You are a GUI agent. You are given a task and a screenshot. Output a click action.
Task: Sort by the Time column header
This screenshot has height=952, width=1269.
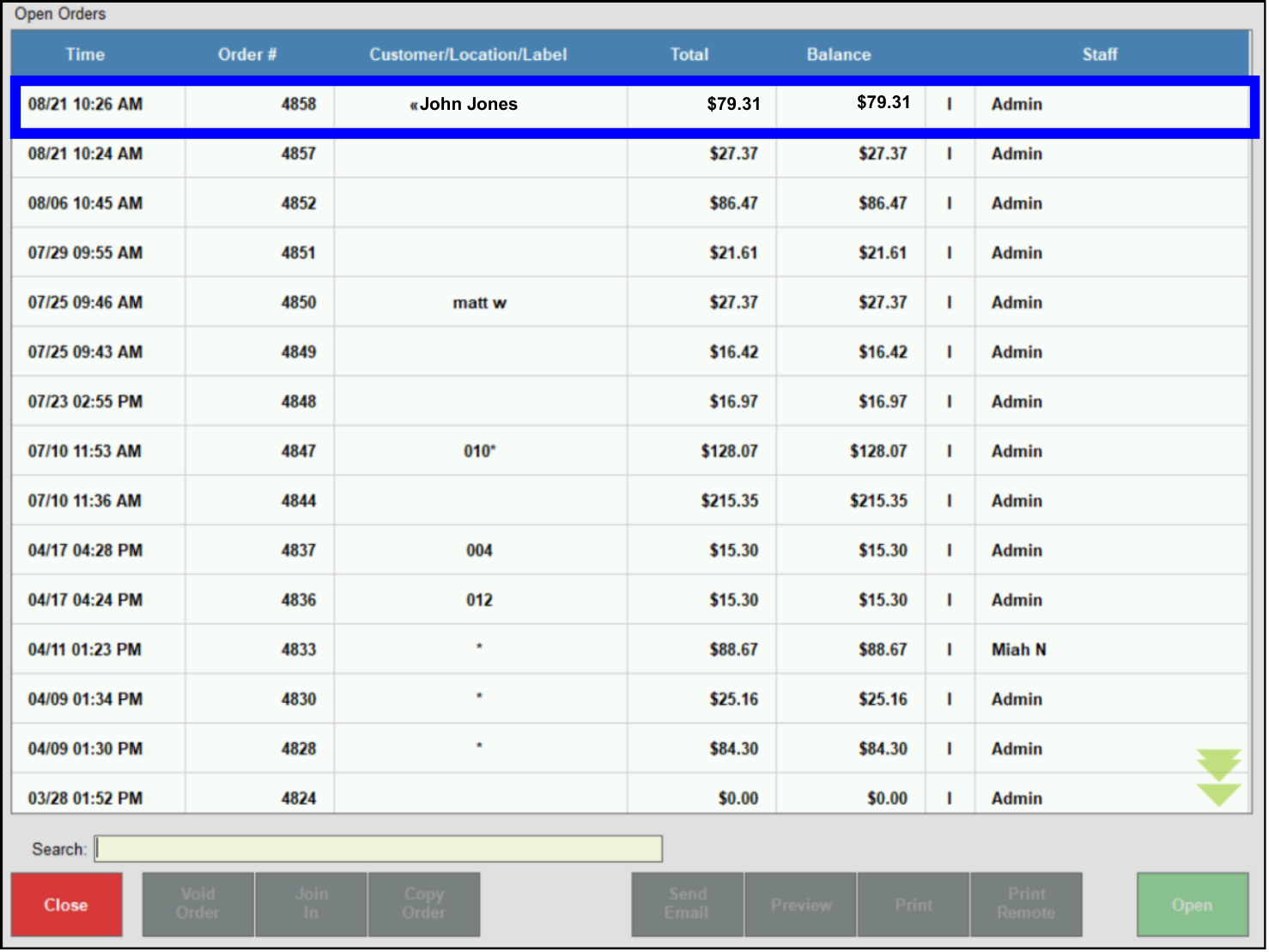pyautogui.click(x=85, y=54)
